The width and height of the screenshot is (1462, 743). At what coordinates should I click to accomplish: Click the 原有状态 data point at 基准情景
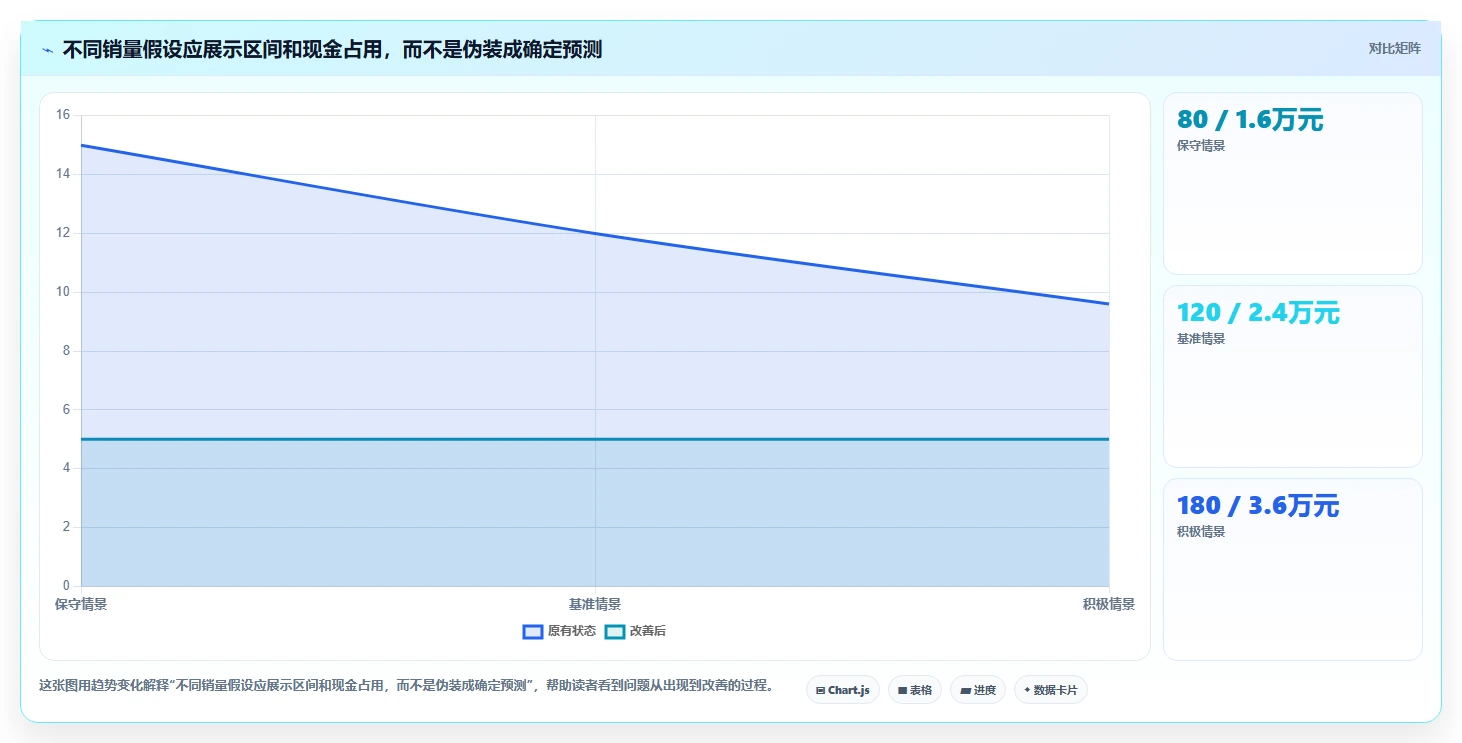(595, 233)
